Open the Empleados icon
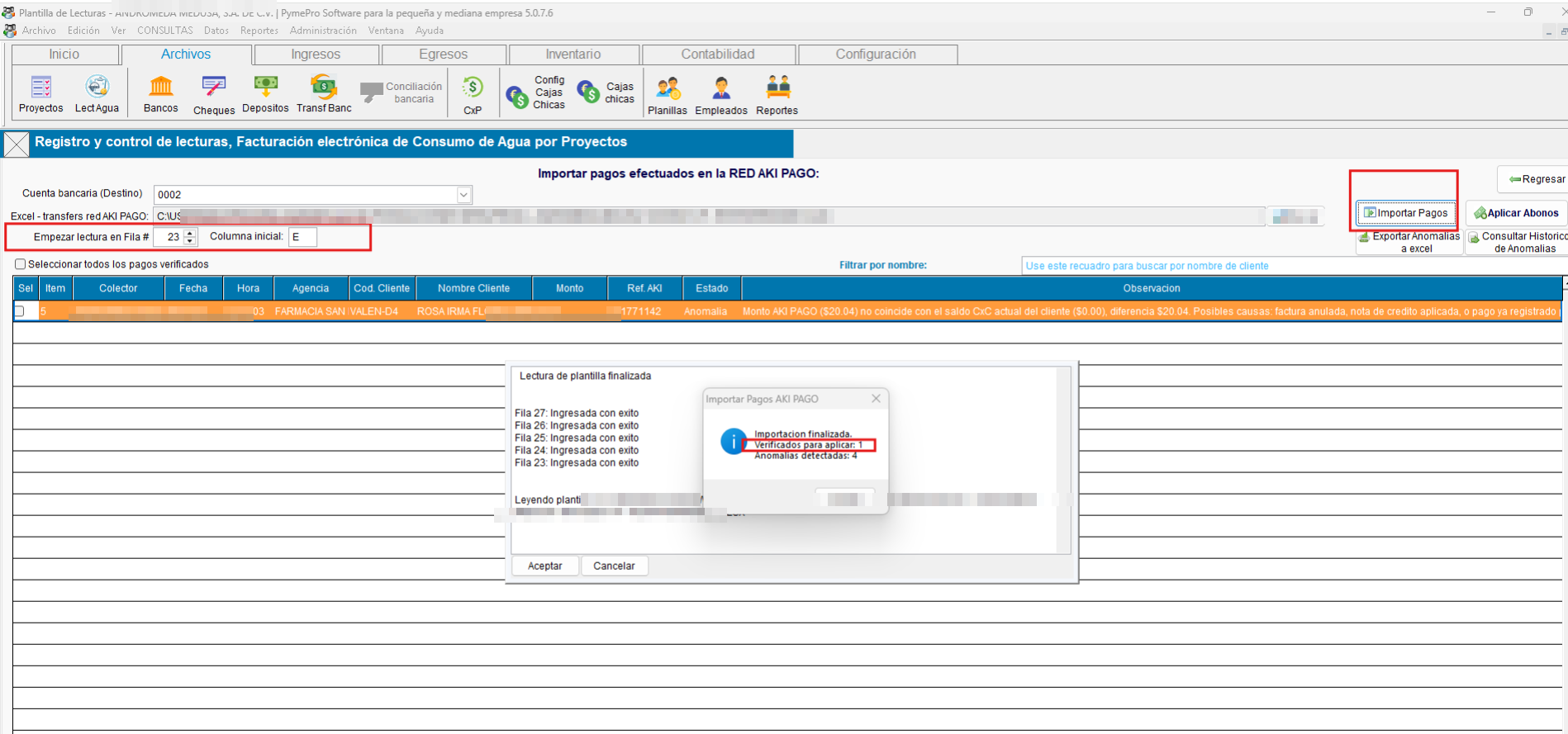Viewport: 1568px width, 734px height. 721,94
